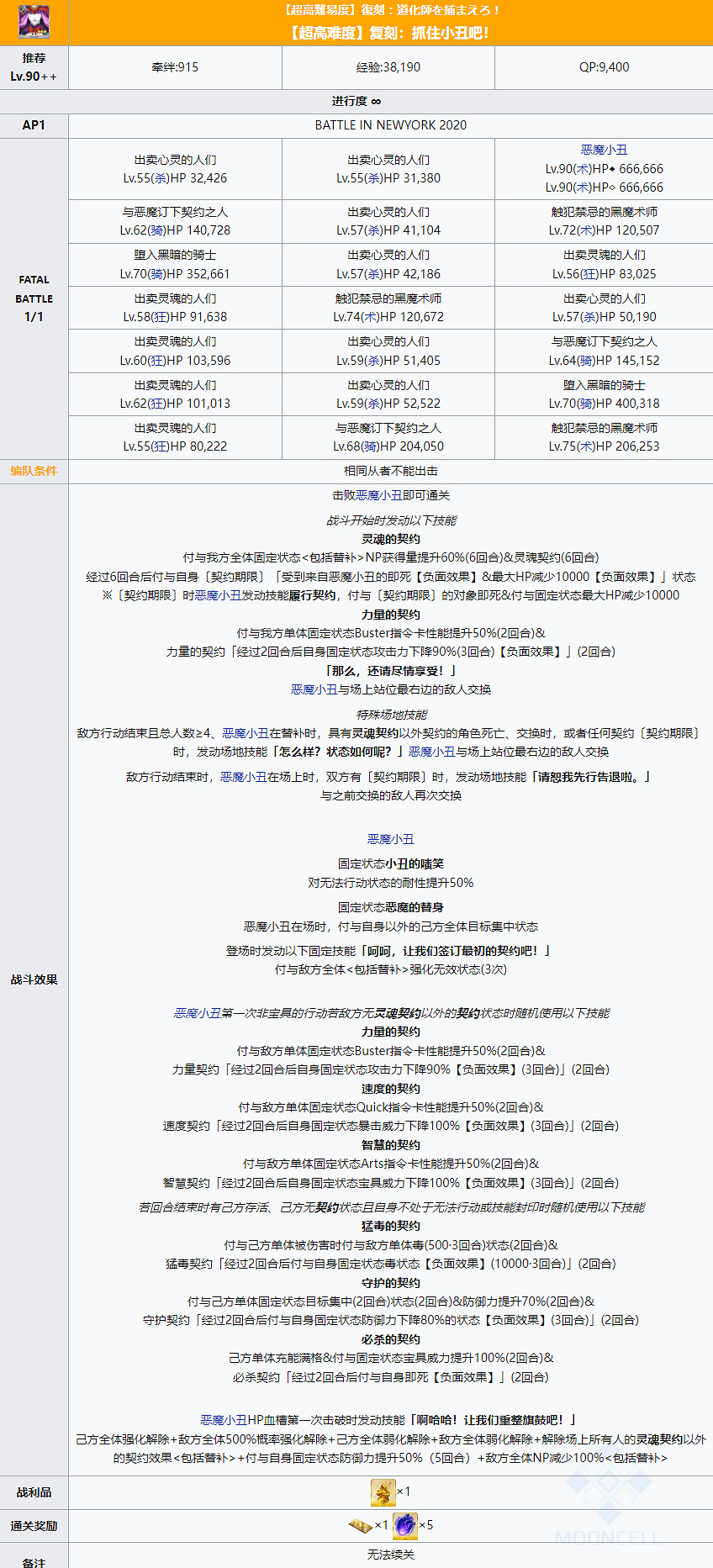This screenshot has height=1568, width=713.
Task: Click enemy cell Lv.56(狂)HP 83,025
Action: [x=604, y=265]
